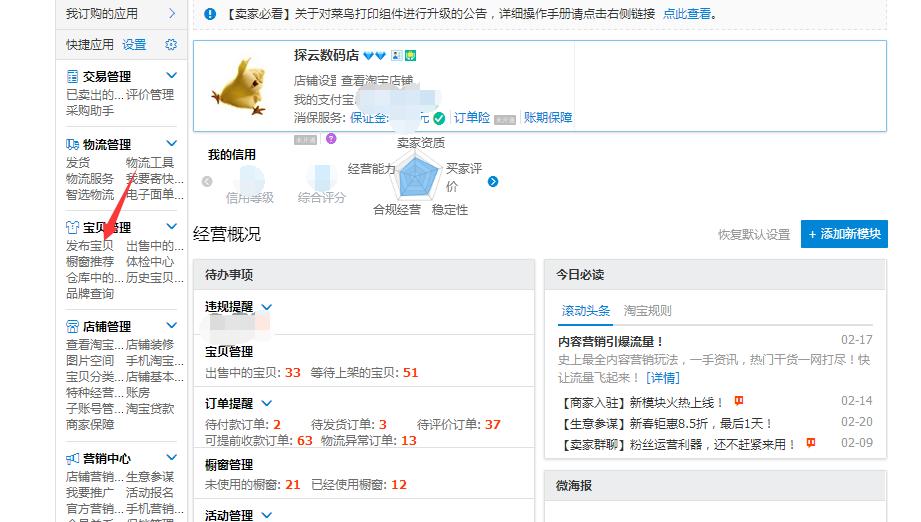Click the 交易管理 section icon
This screenshot has width=921, height=522.
pyautogui.click(x=72, y=76)
